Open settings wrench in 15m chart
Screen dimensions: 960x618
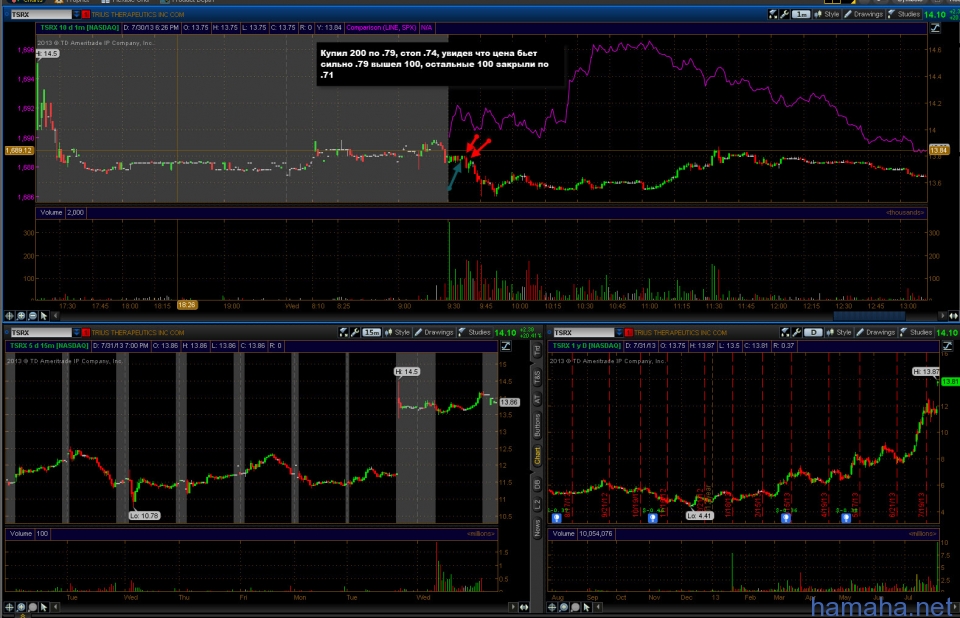(355, 333)
